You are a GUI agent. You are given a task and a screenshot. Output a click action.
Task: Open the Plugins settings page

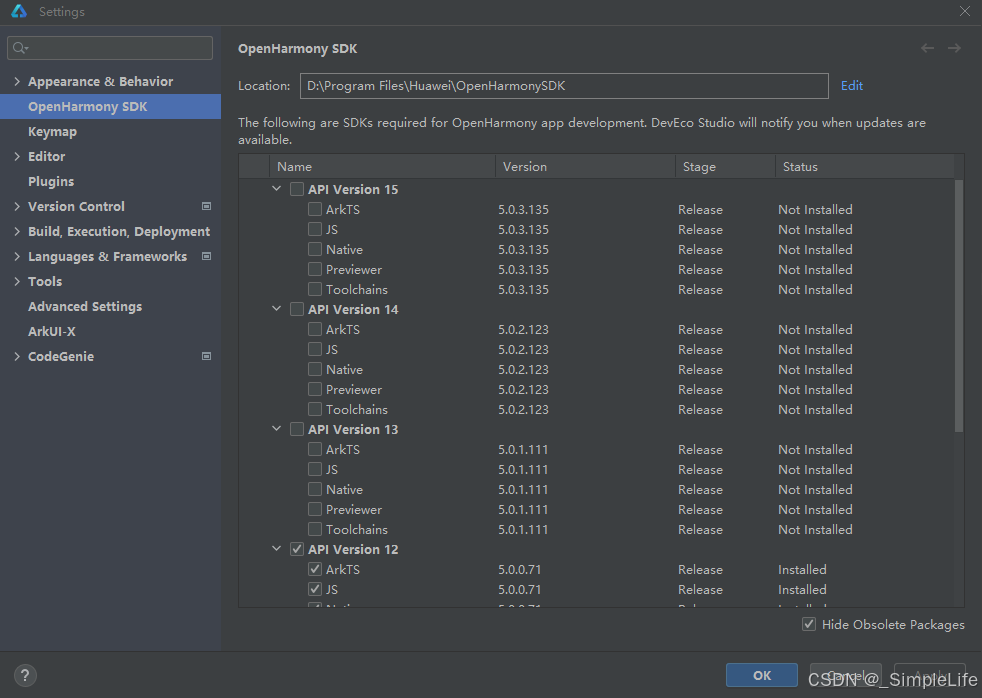(51, 182)
